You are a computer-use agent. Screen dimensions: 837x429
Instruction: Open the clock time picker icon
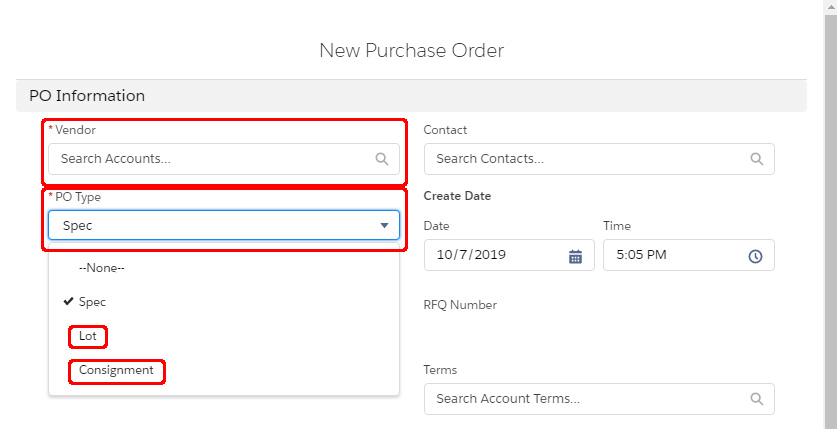755,256
